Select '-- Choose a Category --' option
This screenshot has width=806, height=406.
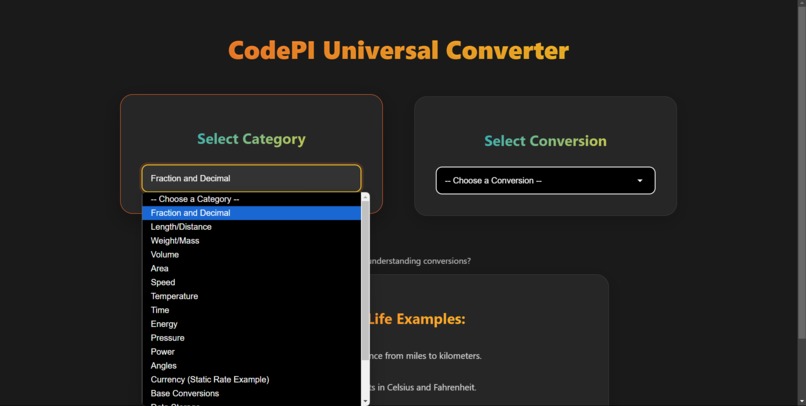(251, 199)
